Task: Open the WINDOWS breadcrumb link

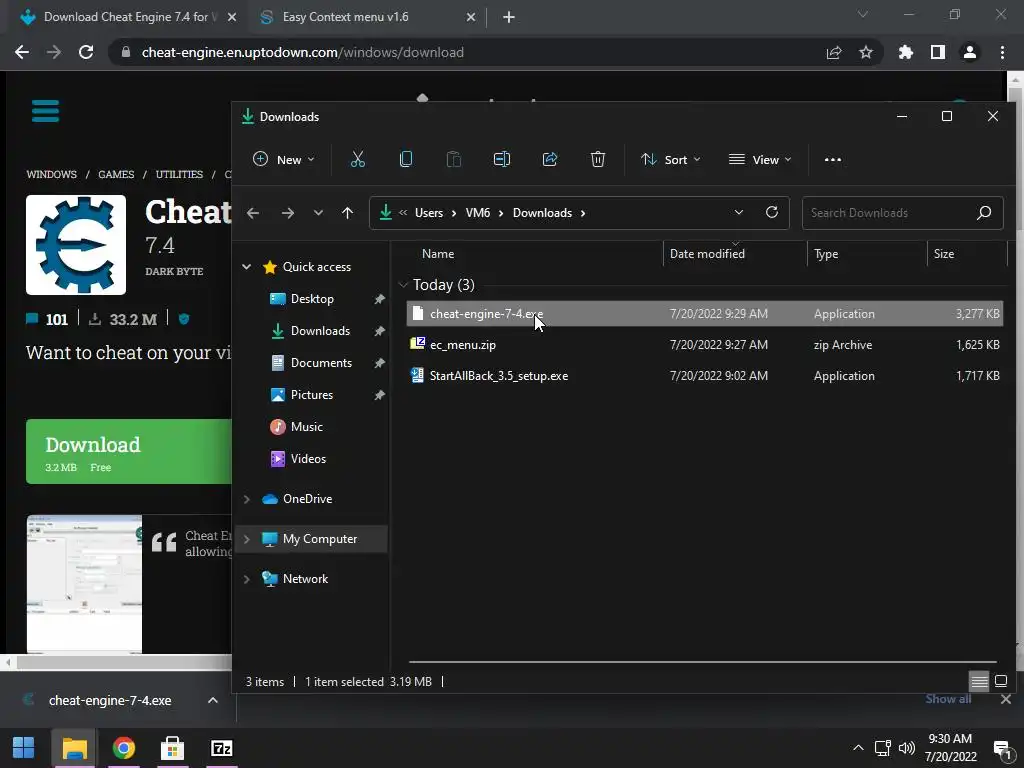Action: 52,174
